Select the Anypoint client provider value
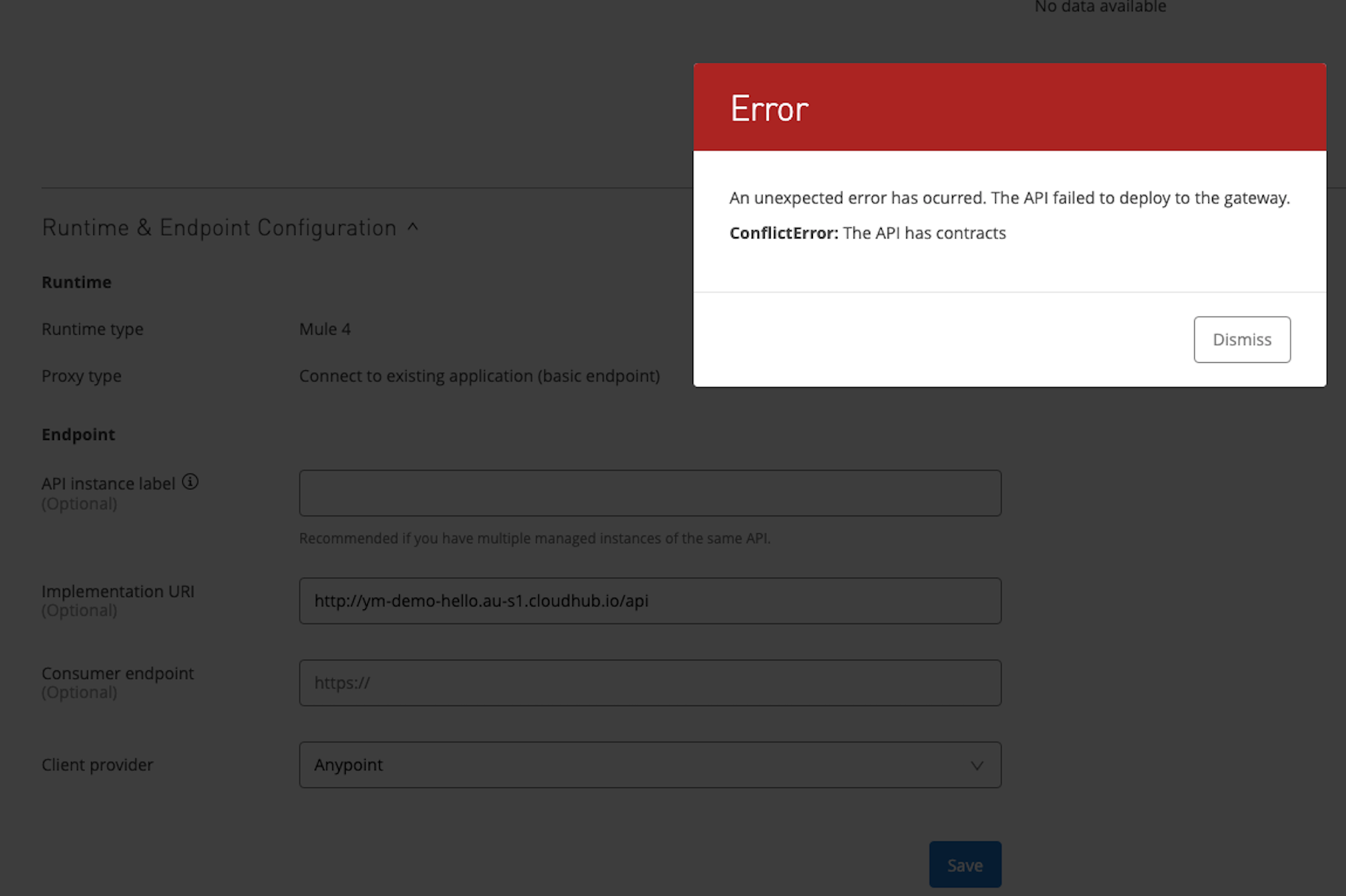 pyautogui.click(x=349, y=765)
